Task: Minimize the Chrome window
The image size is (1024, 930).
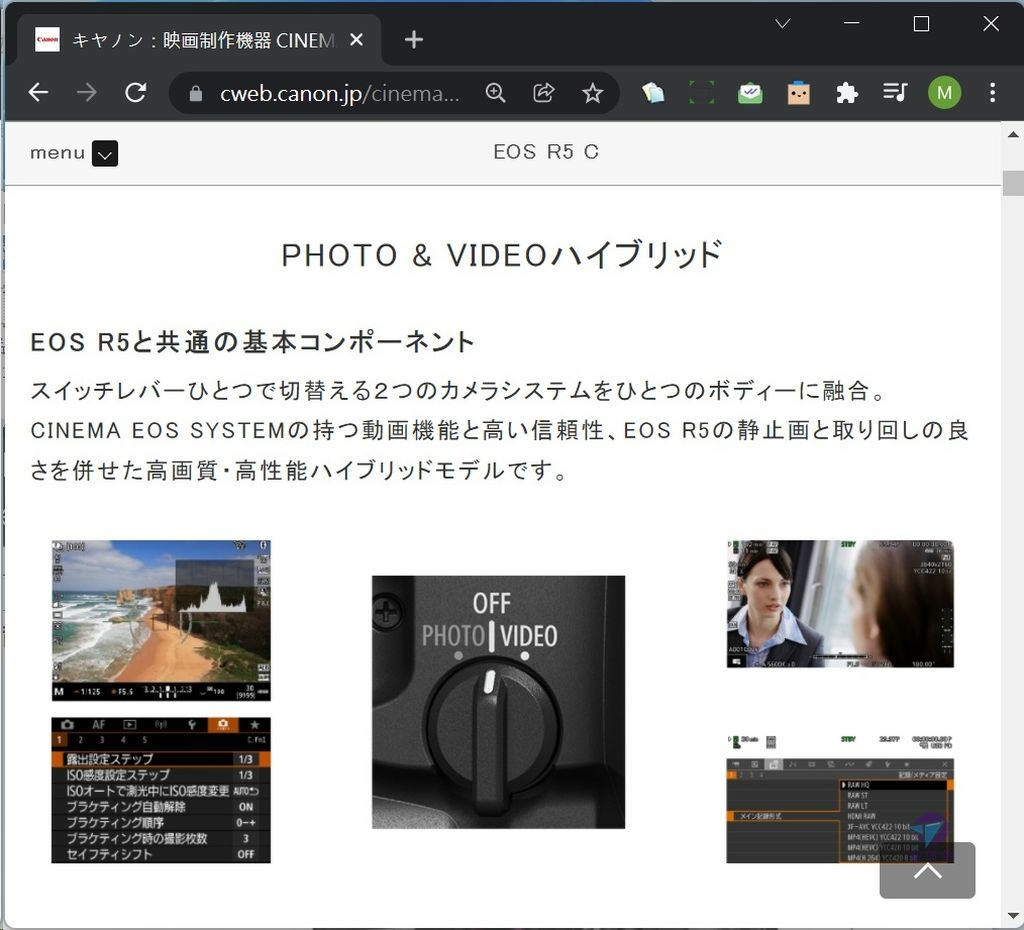Action: click(852, 24)
